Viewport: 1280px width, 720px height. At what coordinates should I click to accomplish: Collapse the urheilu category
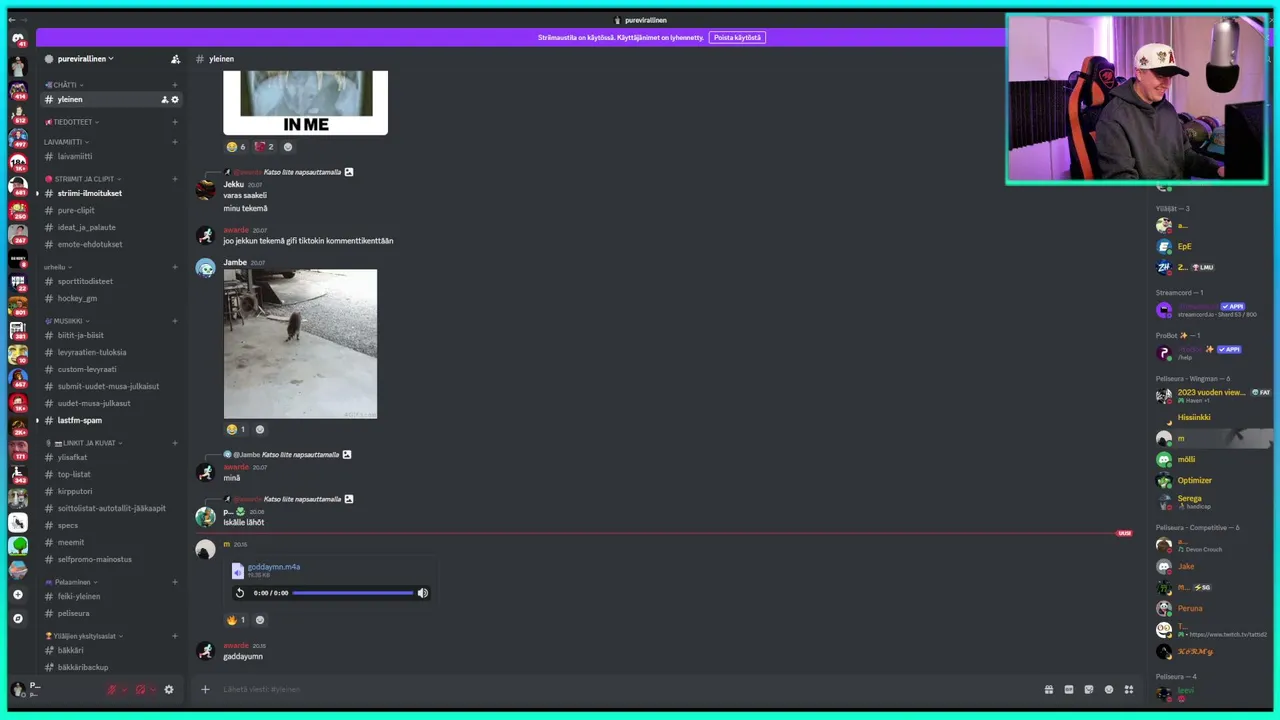tap(58, 267)
